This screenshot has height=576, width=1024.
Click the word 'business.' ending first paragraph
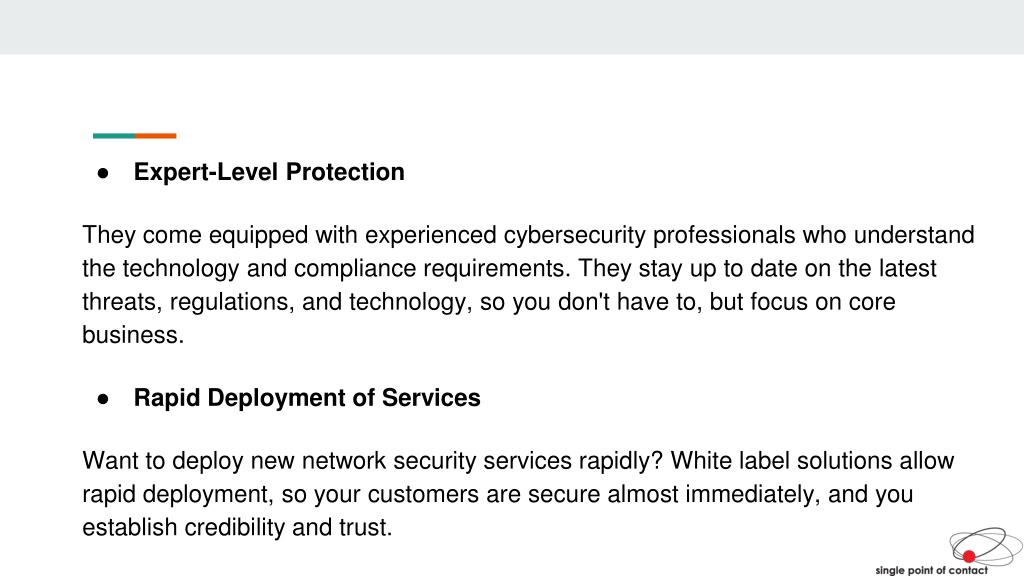click(133, 335)
